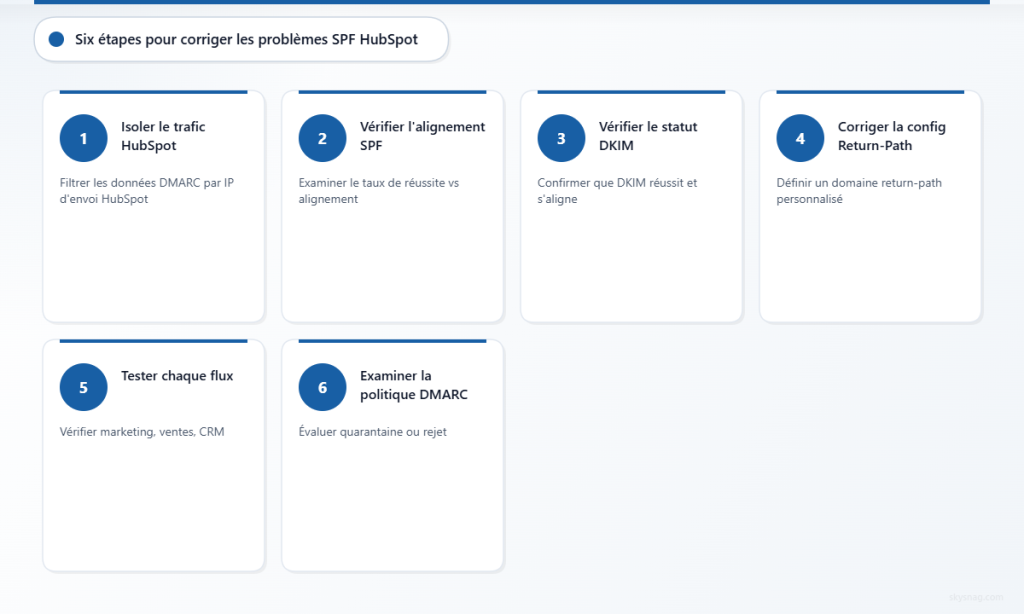Screen dimensions: 1024x614
Task: Click 'Définir un domaine return-path personnalisé' text
Action: [x=859, y=191]
